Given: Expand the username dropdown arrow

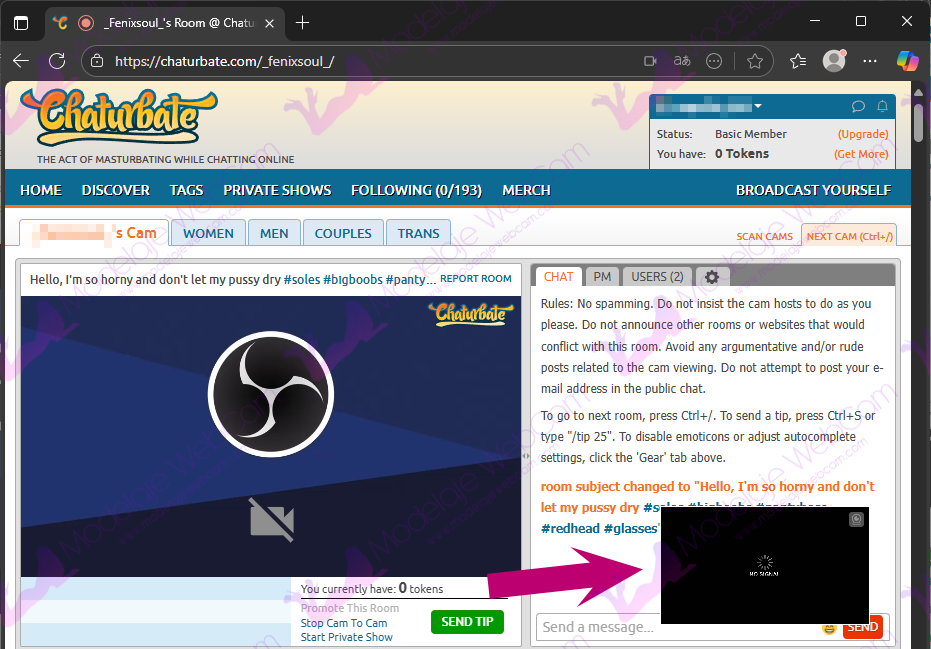Looking at the screenshot, I should 758,106.
